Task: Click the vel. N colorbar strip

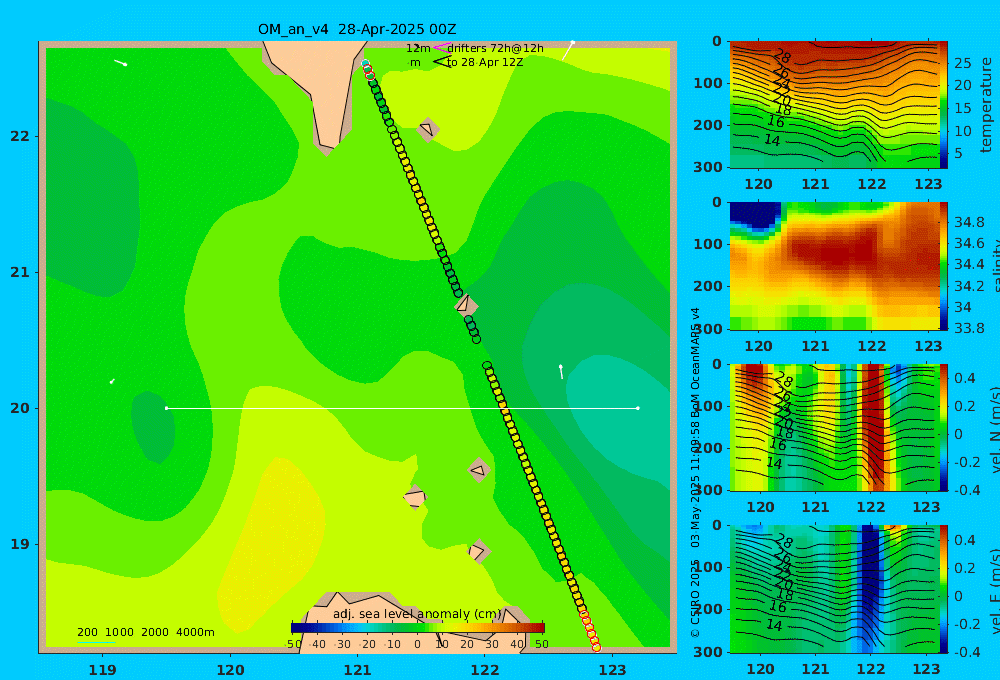Action: [x=943, y=427]
